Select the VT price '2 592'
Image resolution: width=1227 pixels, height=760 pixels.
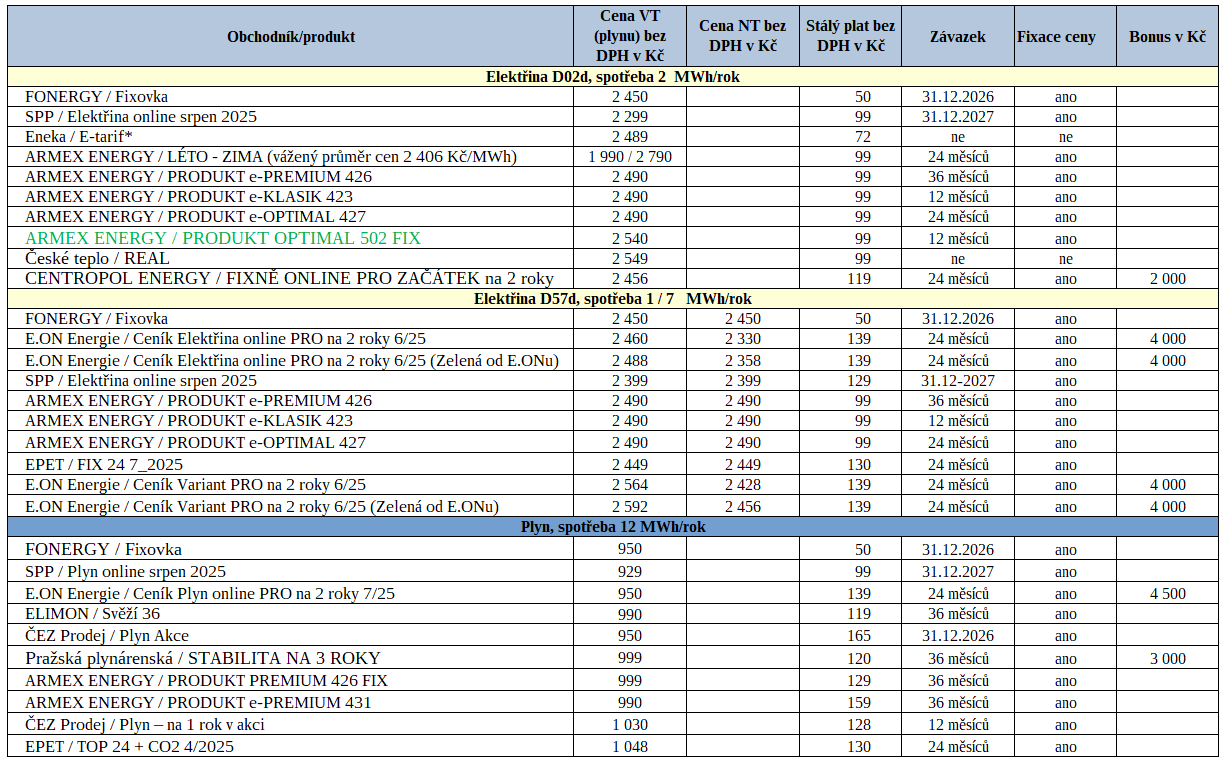point(630,507)
